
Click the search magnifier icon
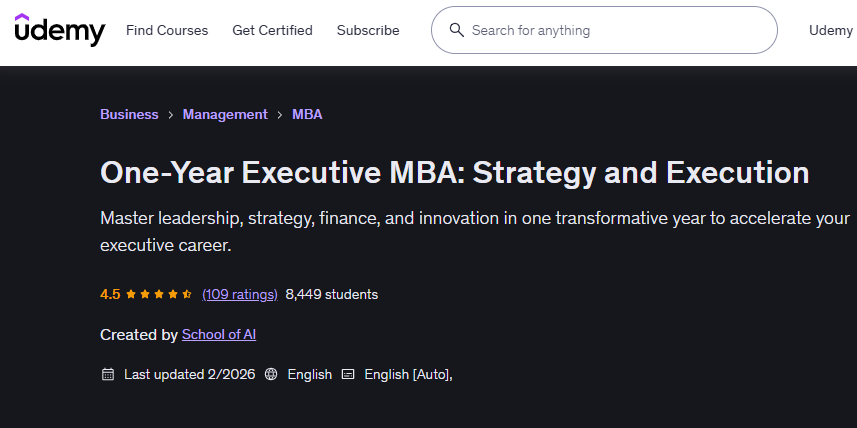(457, 30)
